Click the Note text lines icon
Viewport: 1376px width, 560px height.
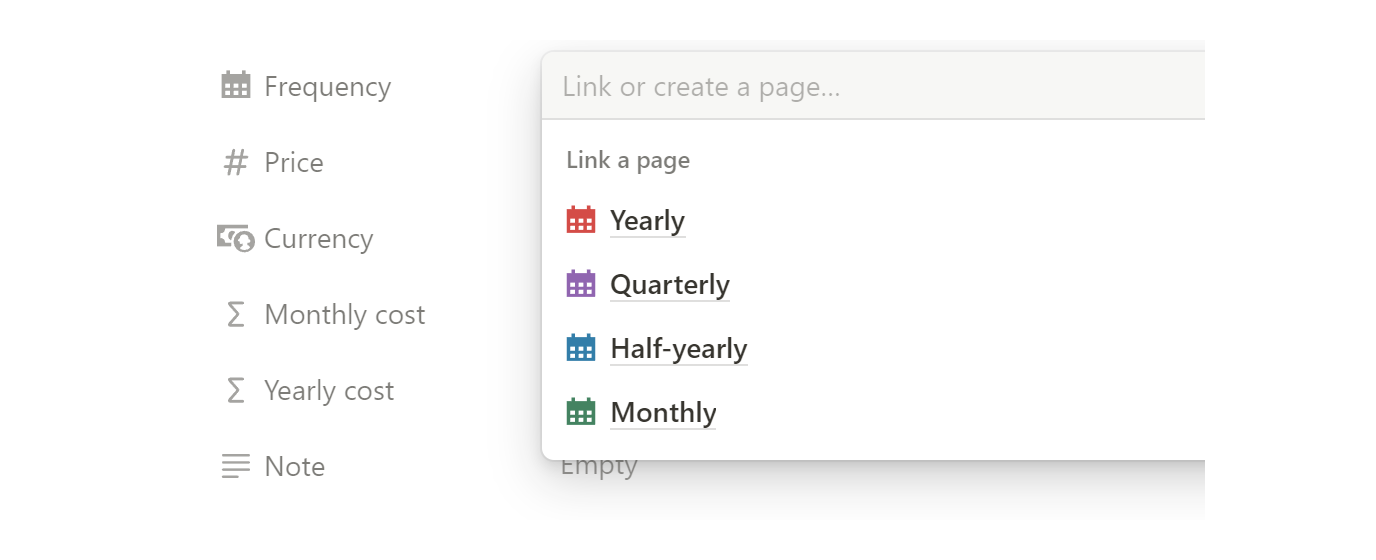[x=235, y=466]
